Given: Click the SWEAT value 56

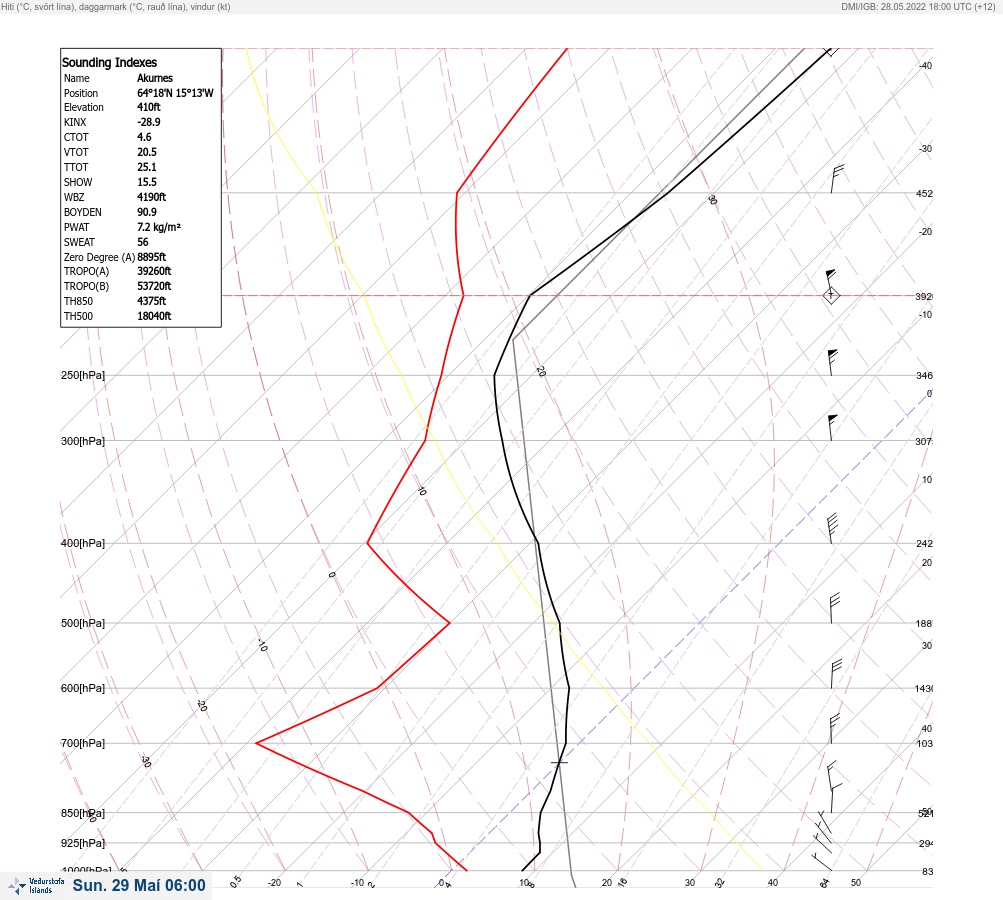Looking at the screenshot, I should click(143, 242).
